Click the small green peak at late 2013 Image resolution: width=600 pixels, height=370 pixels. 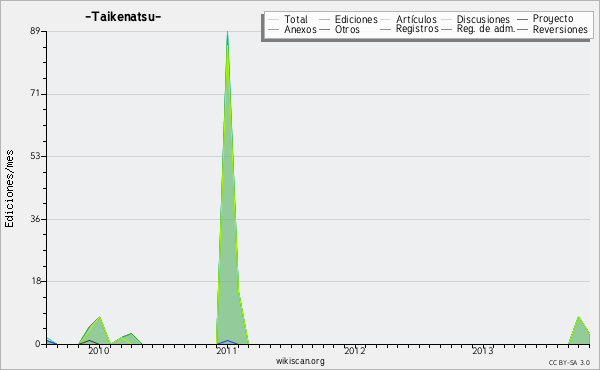click(x=579, y=332)
